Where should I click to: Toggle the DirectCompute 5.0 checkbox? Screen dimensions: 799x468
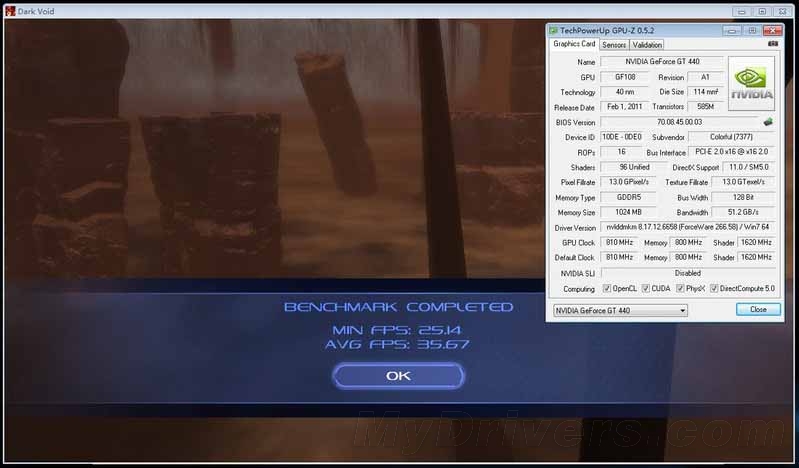[x=714, y=289]
